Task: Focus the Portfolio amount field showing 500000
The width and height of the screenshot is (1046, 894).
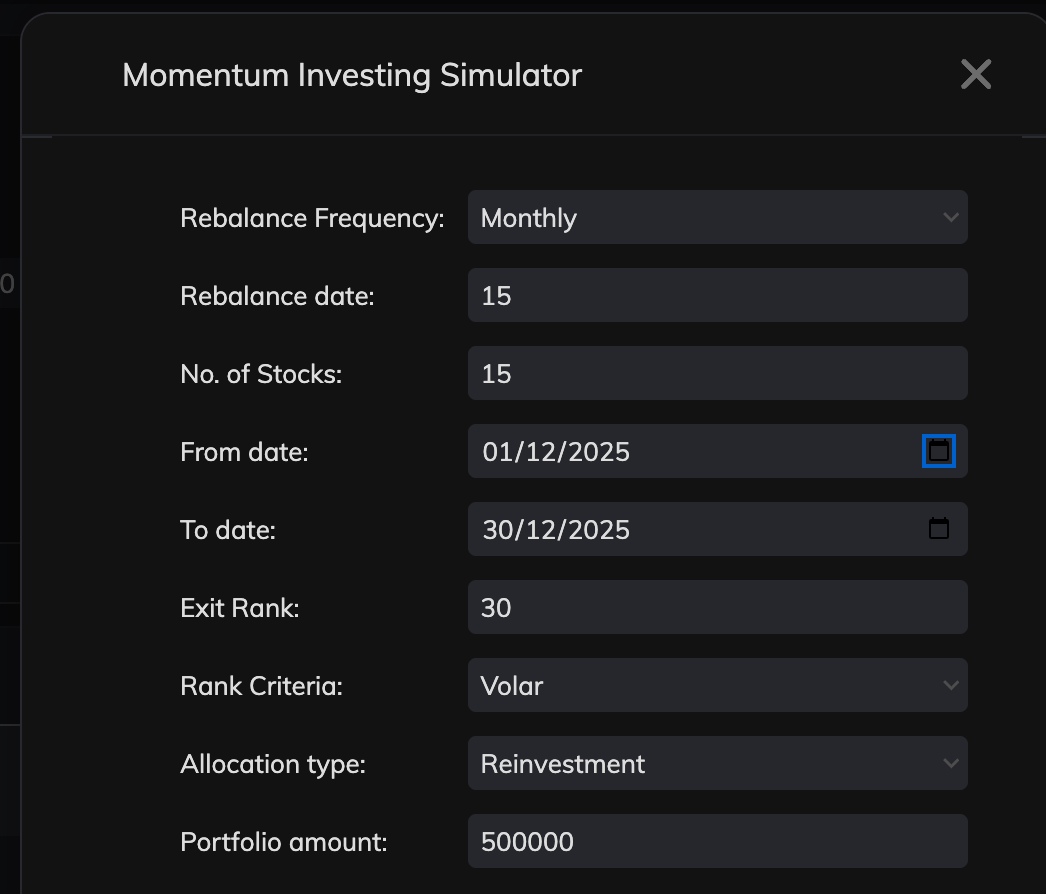Action: pyautogui.click(x=717, y=841)
